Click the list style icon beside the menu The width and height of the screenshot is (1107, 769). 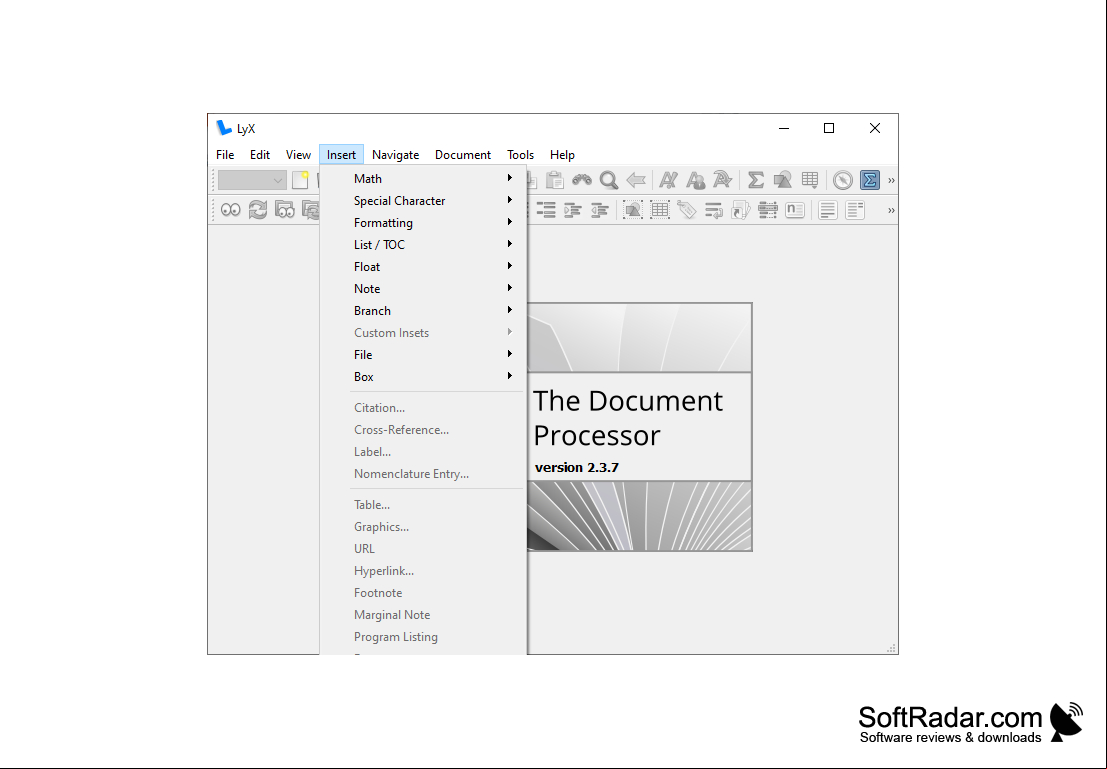click(546, 210)
